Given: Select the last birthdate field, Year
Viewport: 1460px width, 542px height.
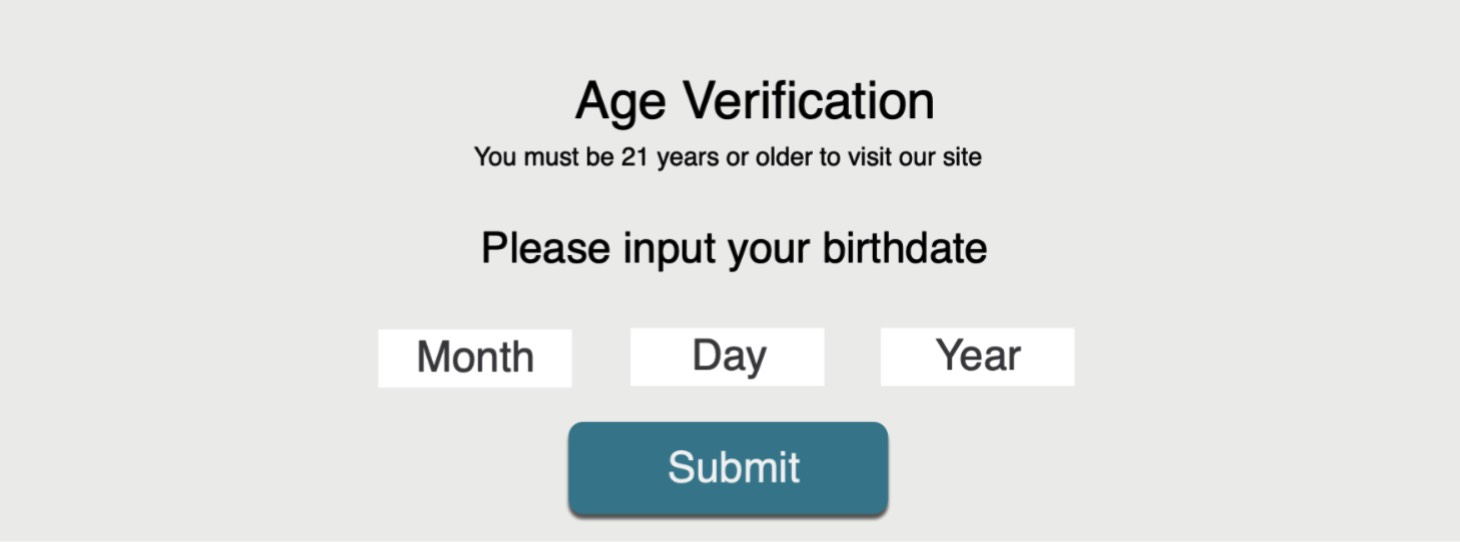Looking at the screenshot, I should click(x=977, y=357).
